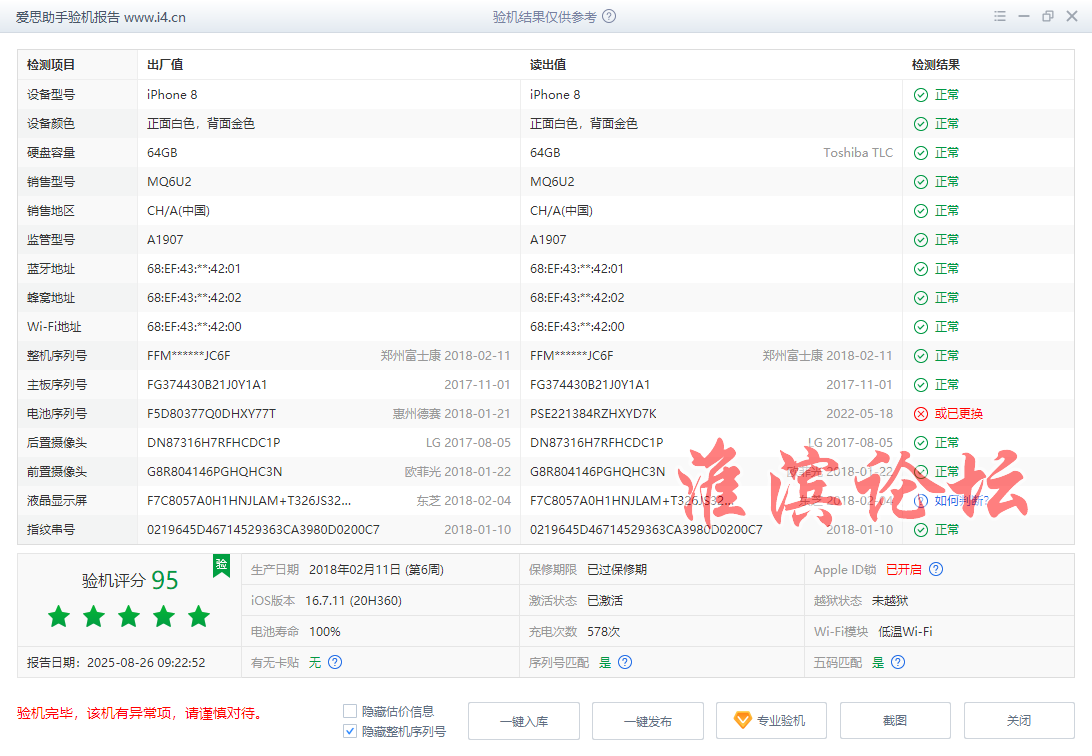Viewport: 1092px width, 756px height.
Task: Click the 关闭 button
Action: point(1019,720)
